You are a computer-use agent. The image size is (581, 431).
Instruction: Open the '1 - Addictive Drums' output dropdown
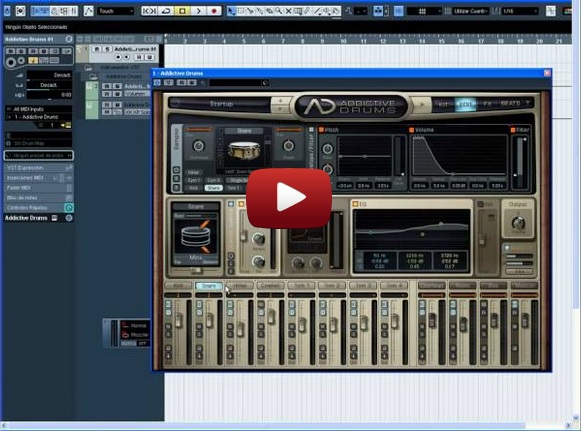tap(39, 117)
